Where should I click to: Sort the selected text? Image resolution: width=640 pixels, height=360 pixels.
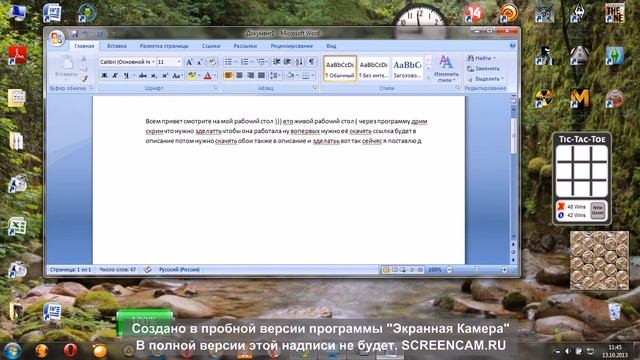pyautogui.click(x=300, y=62)
